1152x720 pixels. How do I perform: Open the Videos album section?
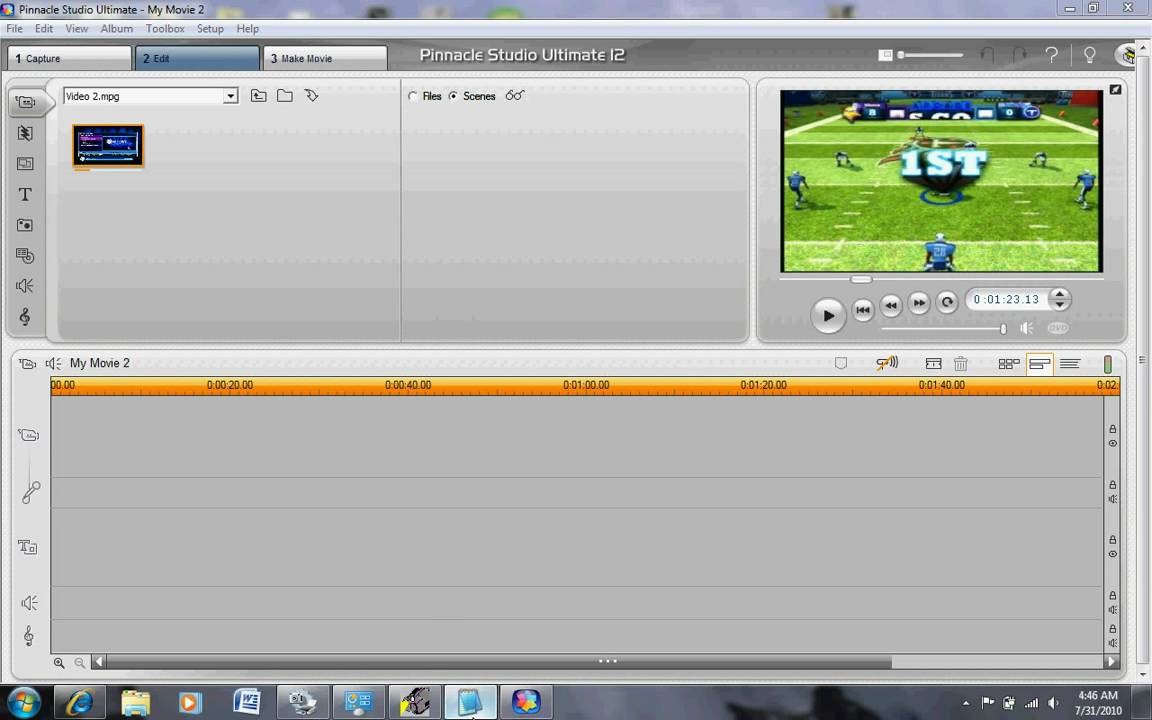coord(26,102)
